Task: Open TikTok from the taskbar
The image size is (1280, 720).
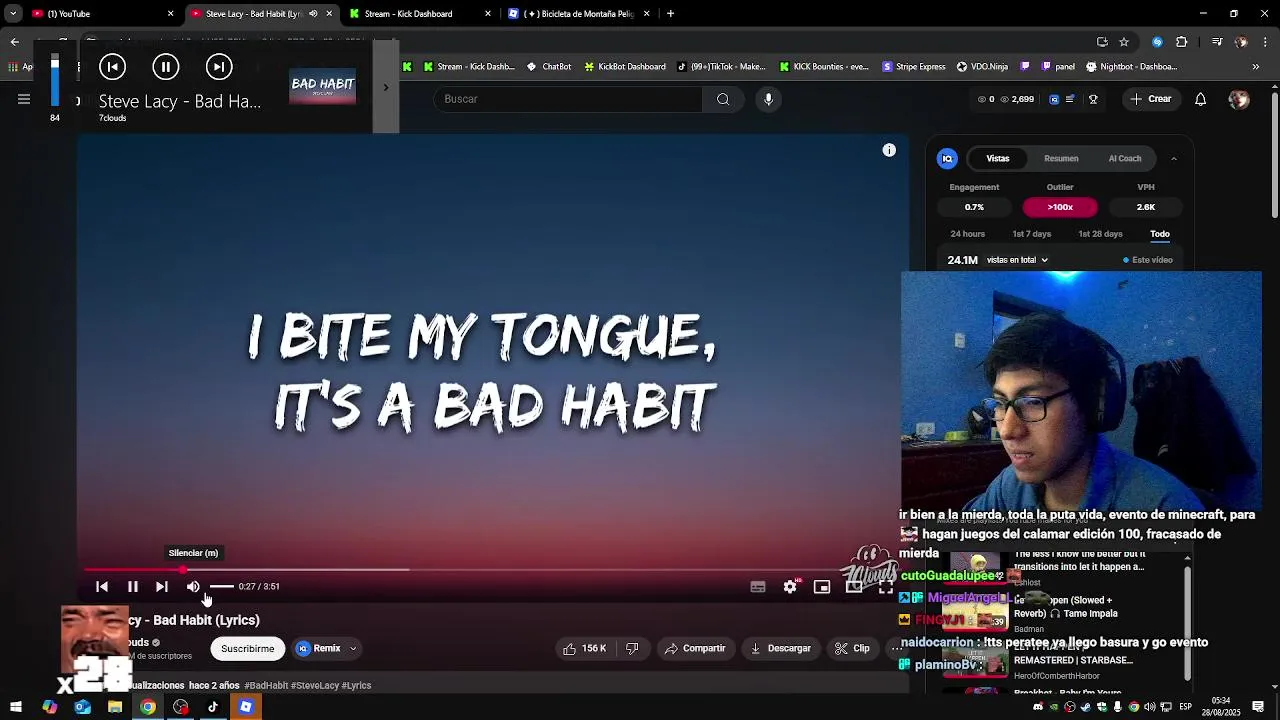Action: [213, 707]
